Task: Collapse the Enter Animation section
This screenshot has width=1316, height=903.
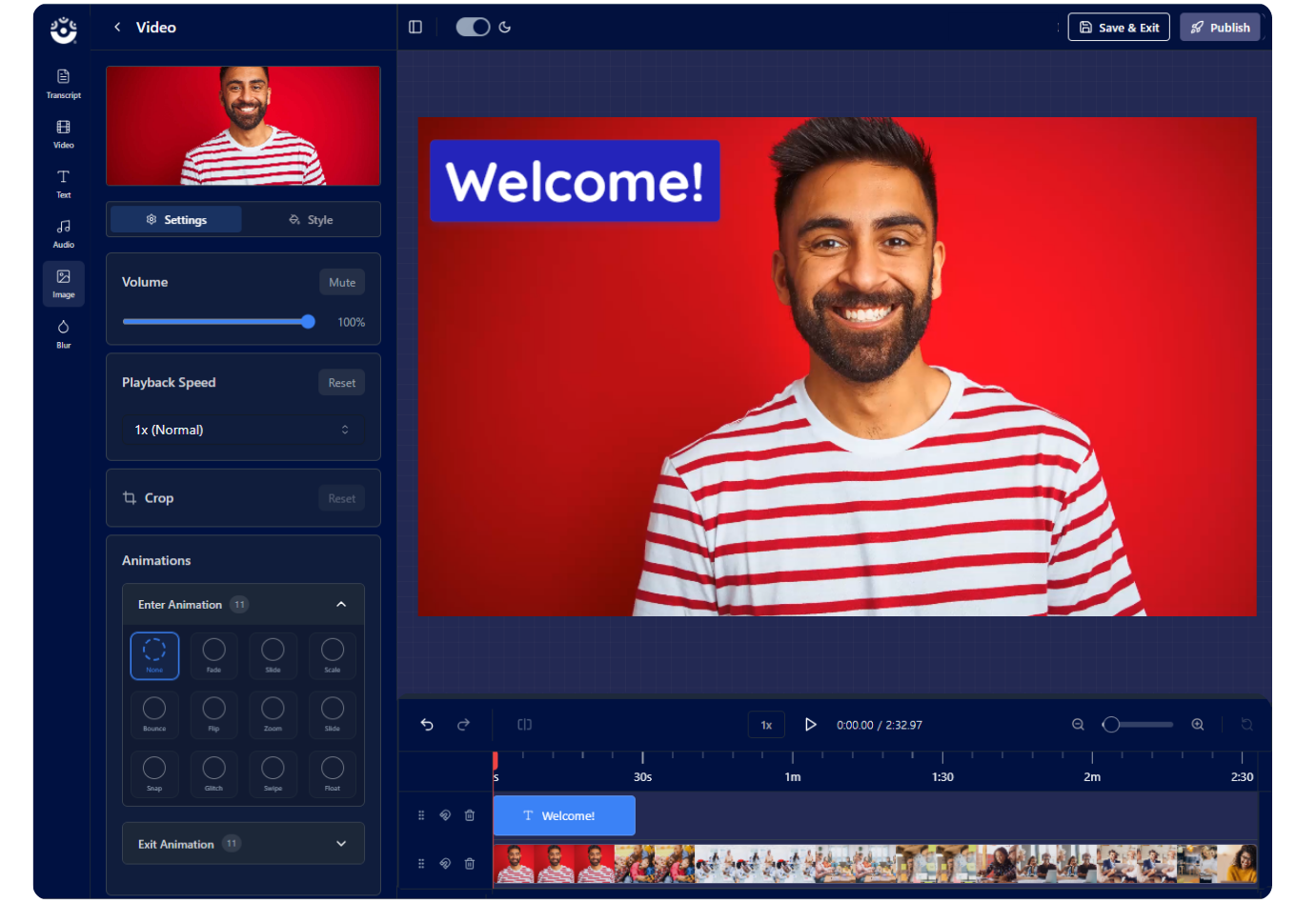Action: tap(340, 605)
